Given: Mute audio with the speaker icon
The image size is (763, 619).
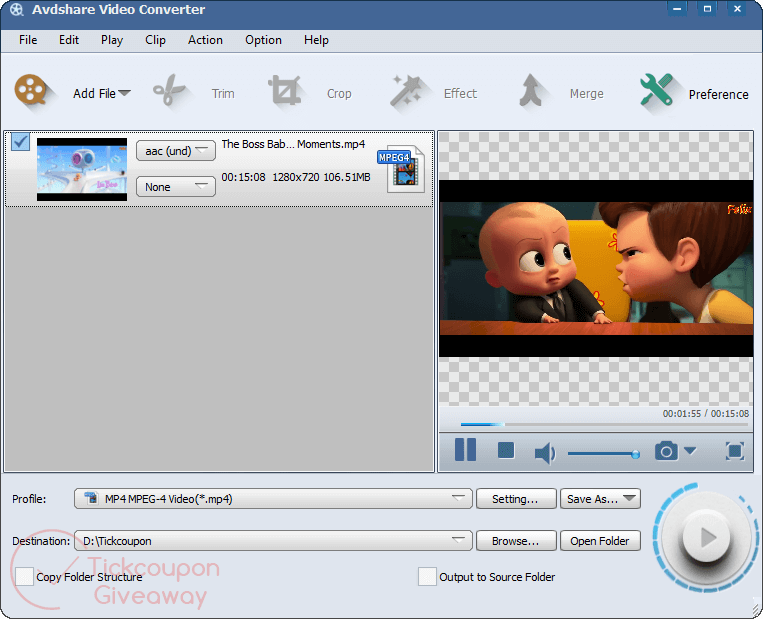Looking at the screenshot, I should coord(545,454).
